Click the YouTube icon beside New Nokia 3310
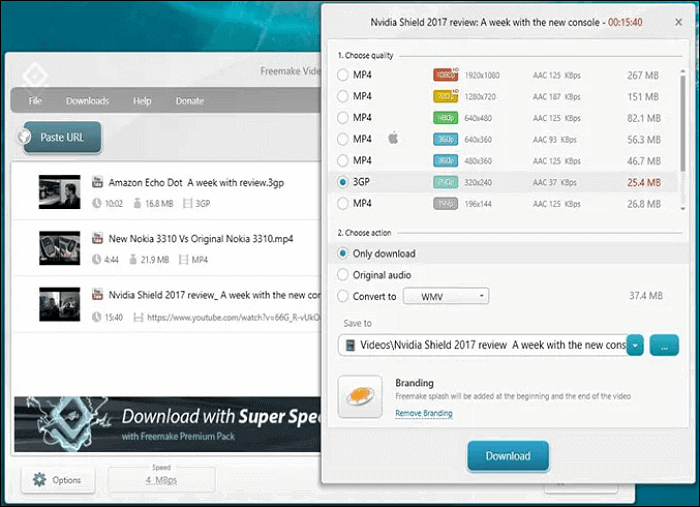700x507 pixels. point(97,239)
